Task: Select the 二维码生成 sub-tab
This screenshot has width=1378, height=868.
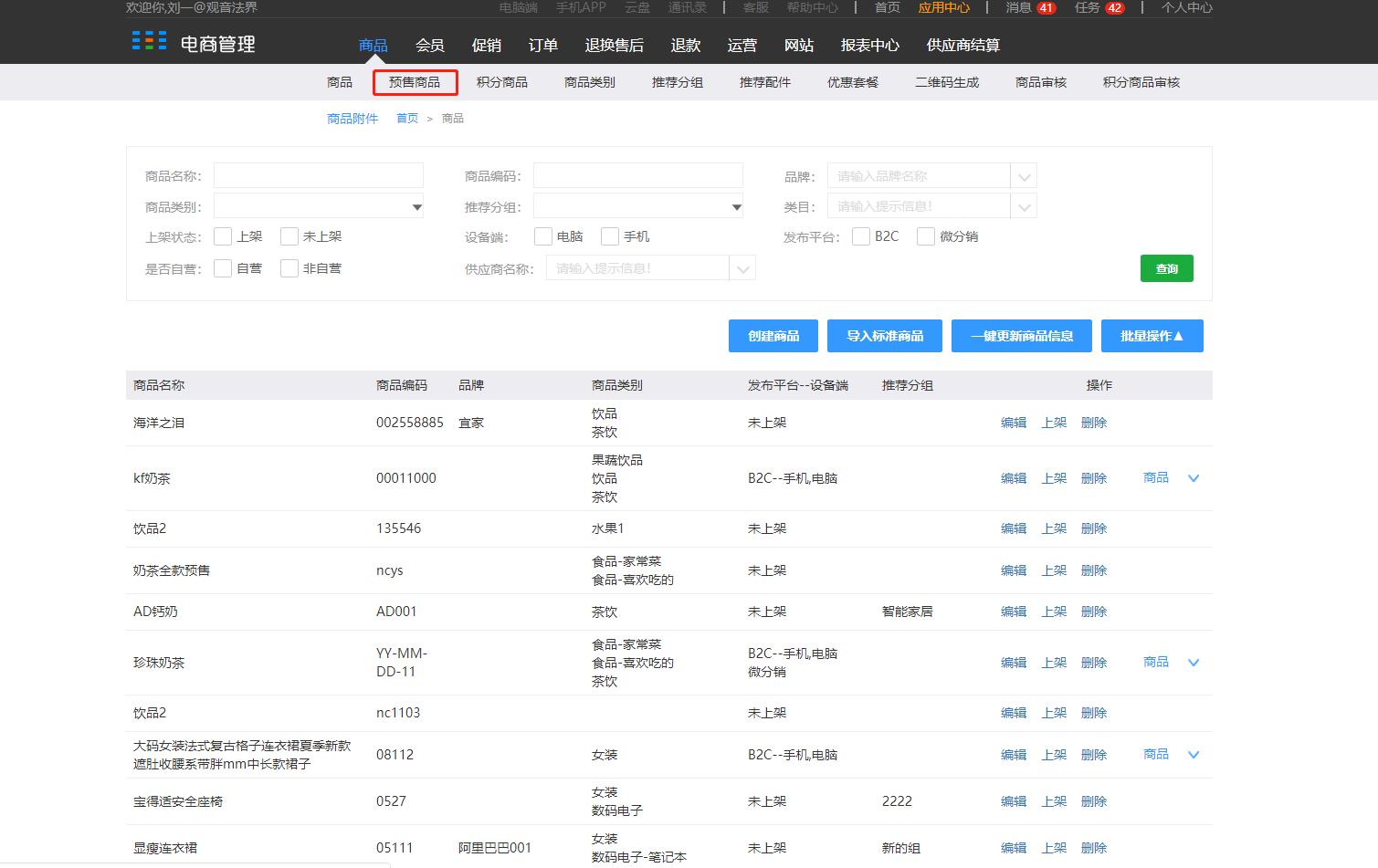Action: click(947, 82)
